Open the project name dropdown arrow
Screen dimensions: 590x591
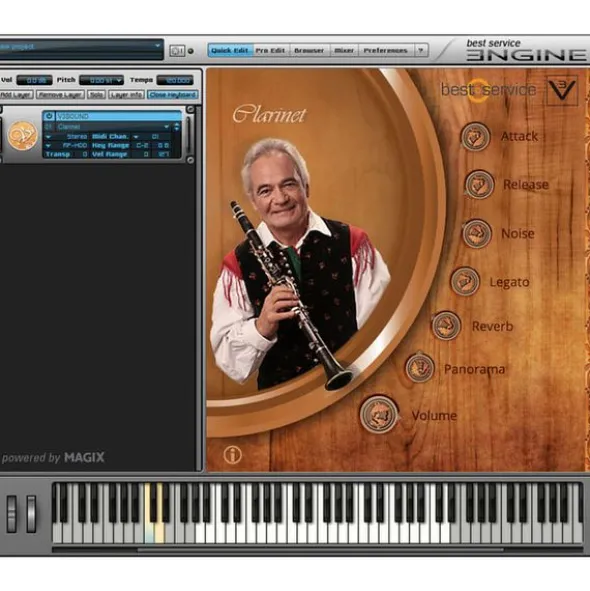coord(158,46)
